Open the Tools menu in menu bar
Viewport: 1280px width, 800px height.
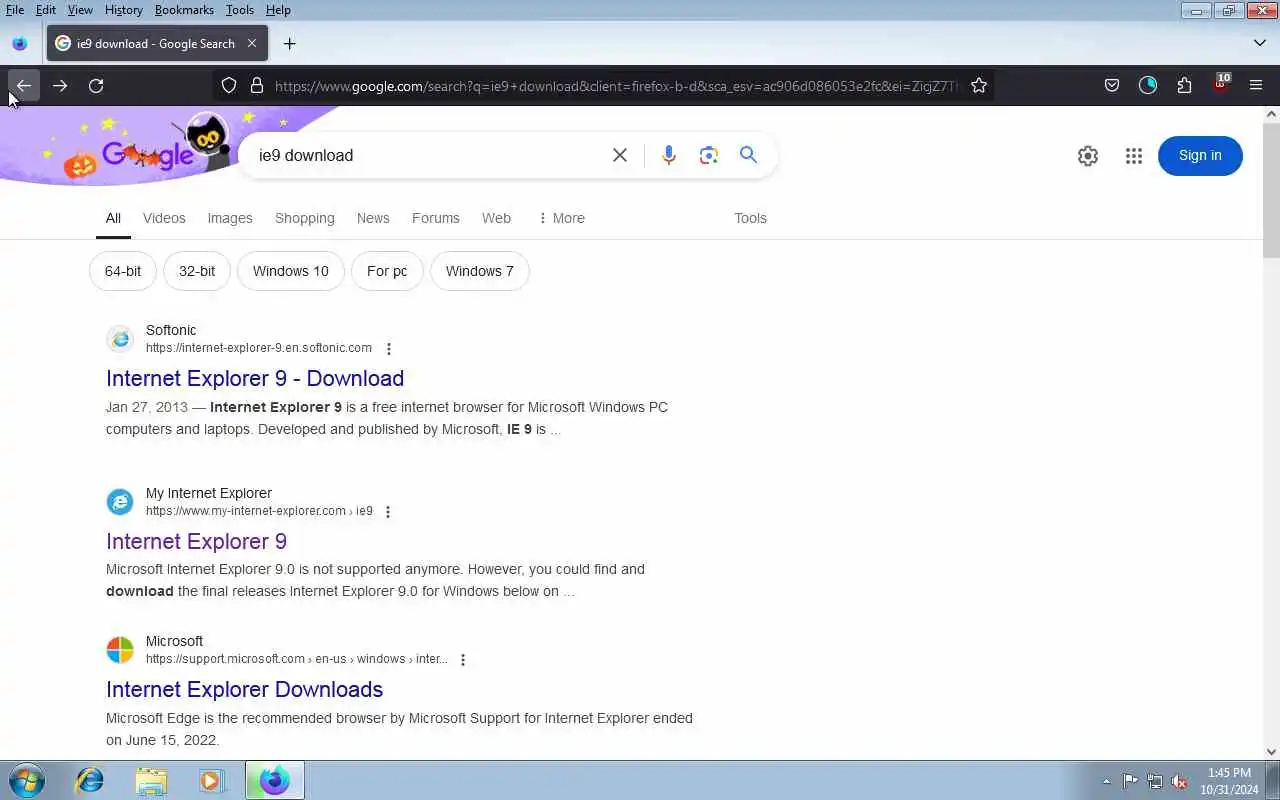pos(240,10)
